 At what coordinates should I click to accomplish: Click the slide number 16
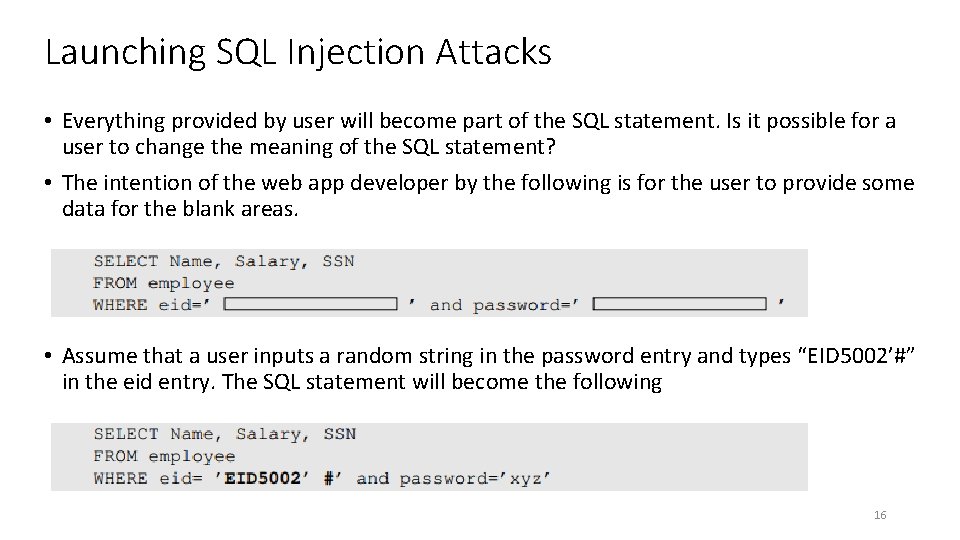879,515
